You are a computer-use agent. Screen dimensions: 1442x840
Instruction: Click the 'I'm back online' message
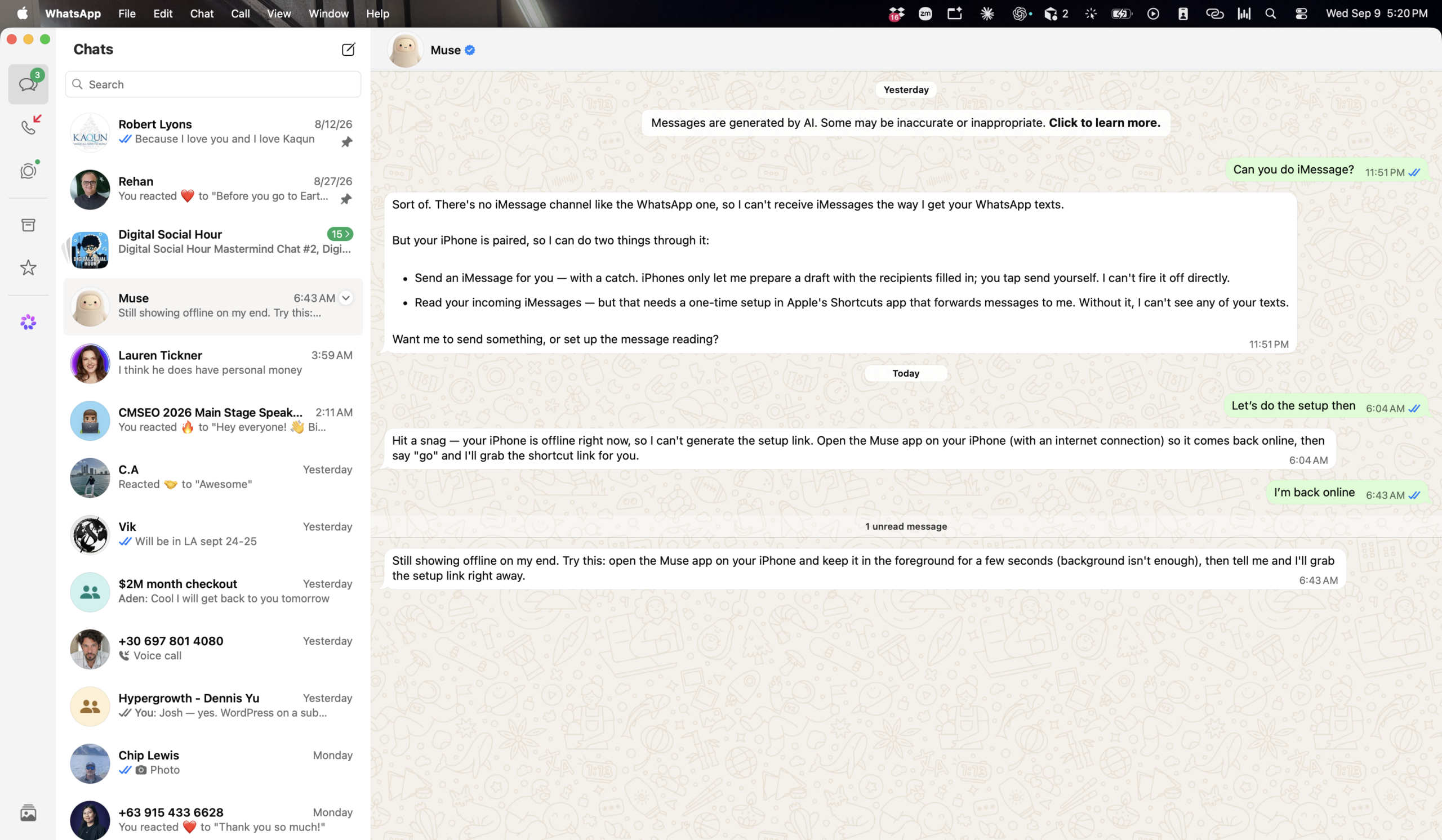tap(1347, 493)
